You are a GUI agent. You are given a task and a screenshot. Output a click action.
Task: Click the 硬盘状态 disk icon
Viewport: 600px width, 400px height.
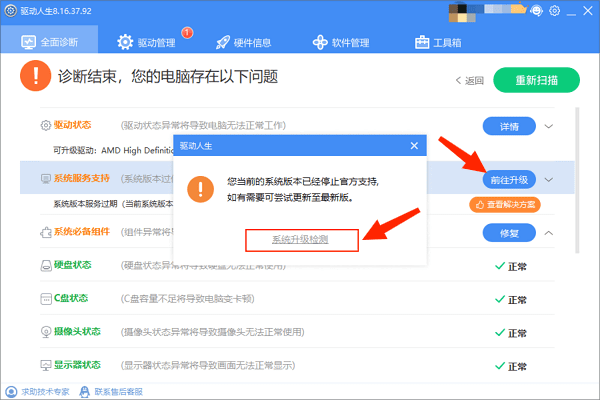click(45, 265)
